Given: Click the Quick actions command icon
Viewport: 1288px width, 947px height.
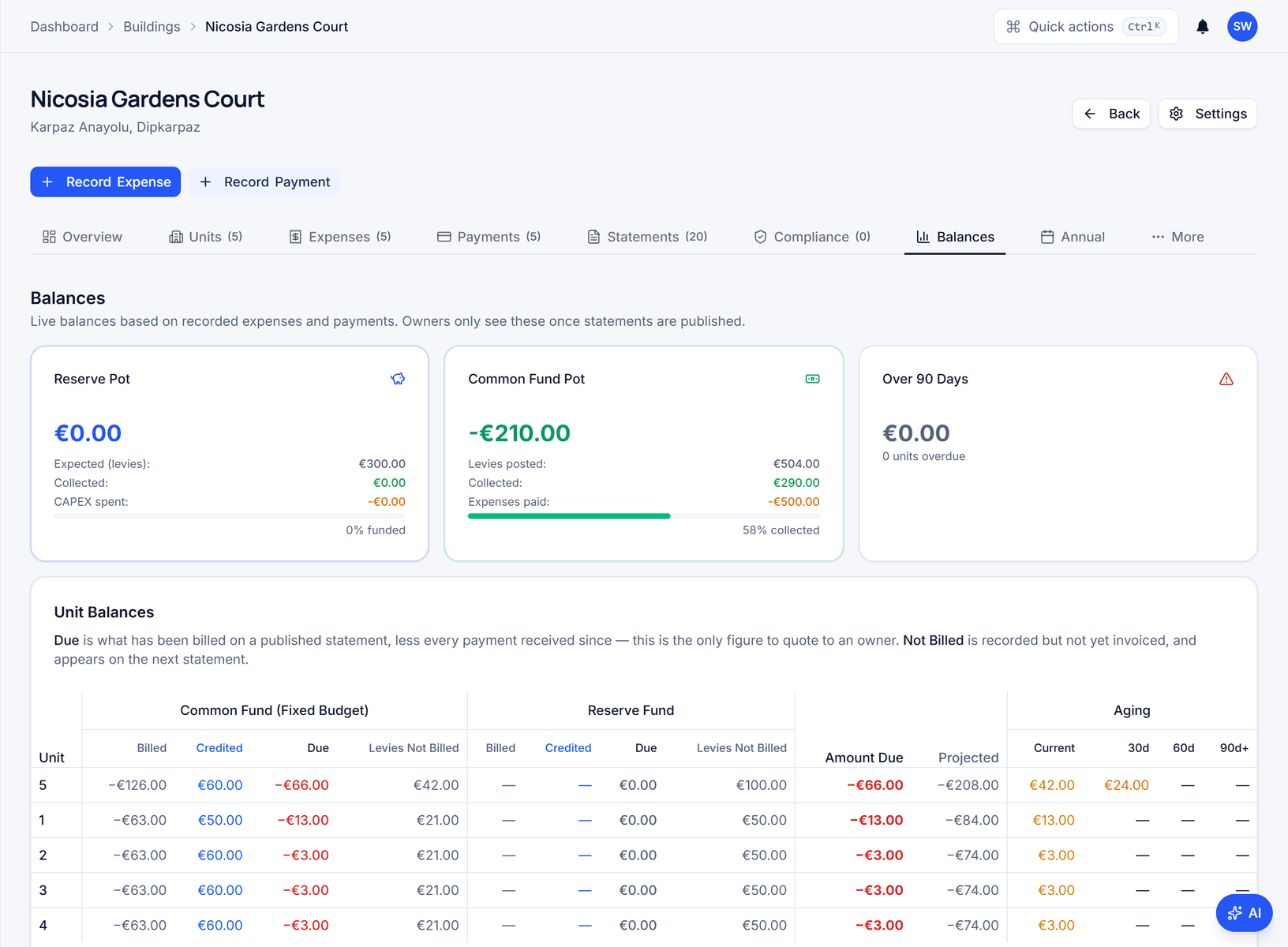Looking at the screenshot, I should [x=1013, y=27].
